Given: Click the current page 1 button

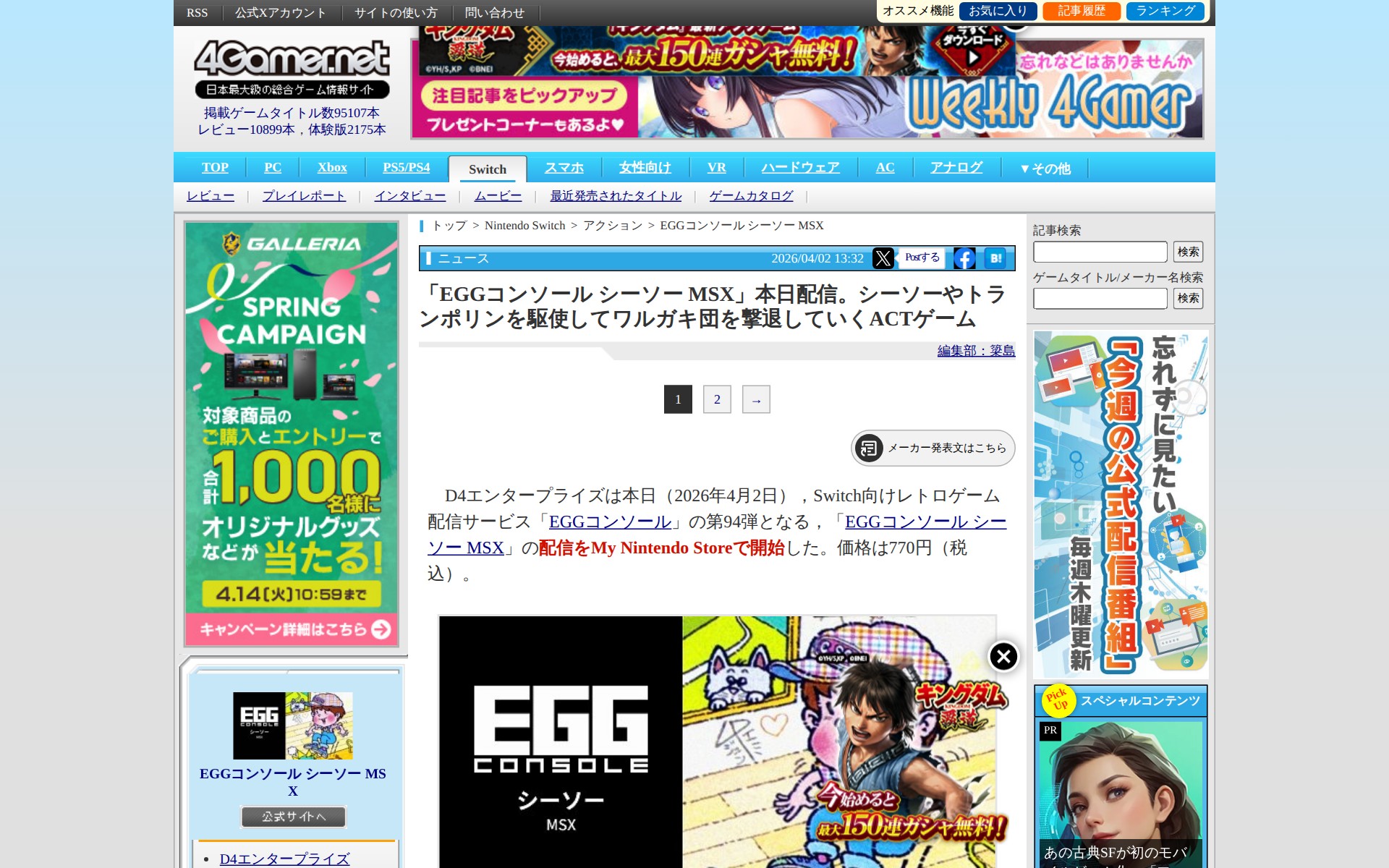Looking at the screenshot, I should pyautogui.click(x=678, y=399).
